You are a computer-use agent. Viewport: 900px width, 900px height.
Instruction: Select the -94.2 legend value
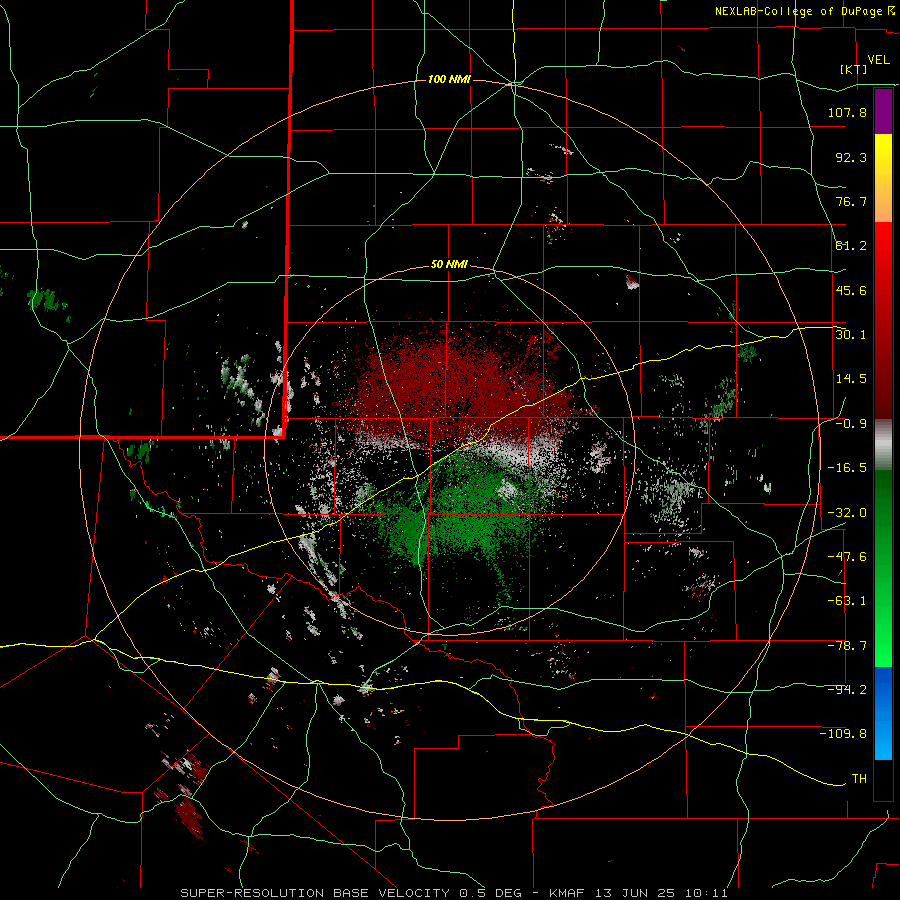847,690
